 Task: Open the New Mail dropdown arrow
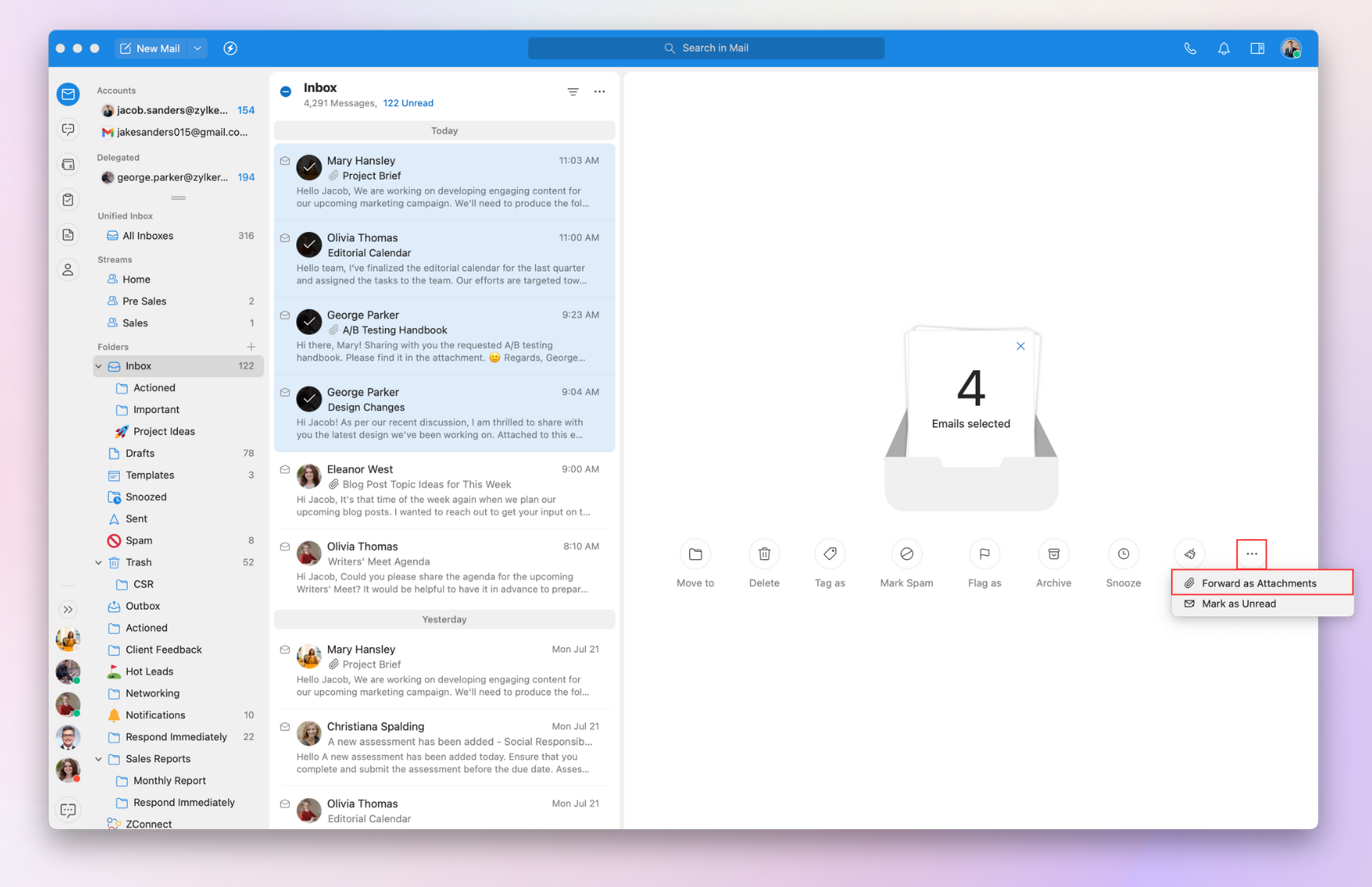point(198,48)
